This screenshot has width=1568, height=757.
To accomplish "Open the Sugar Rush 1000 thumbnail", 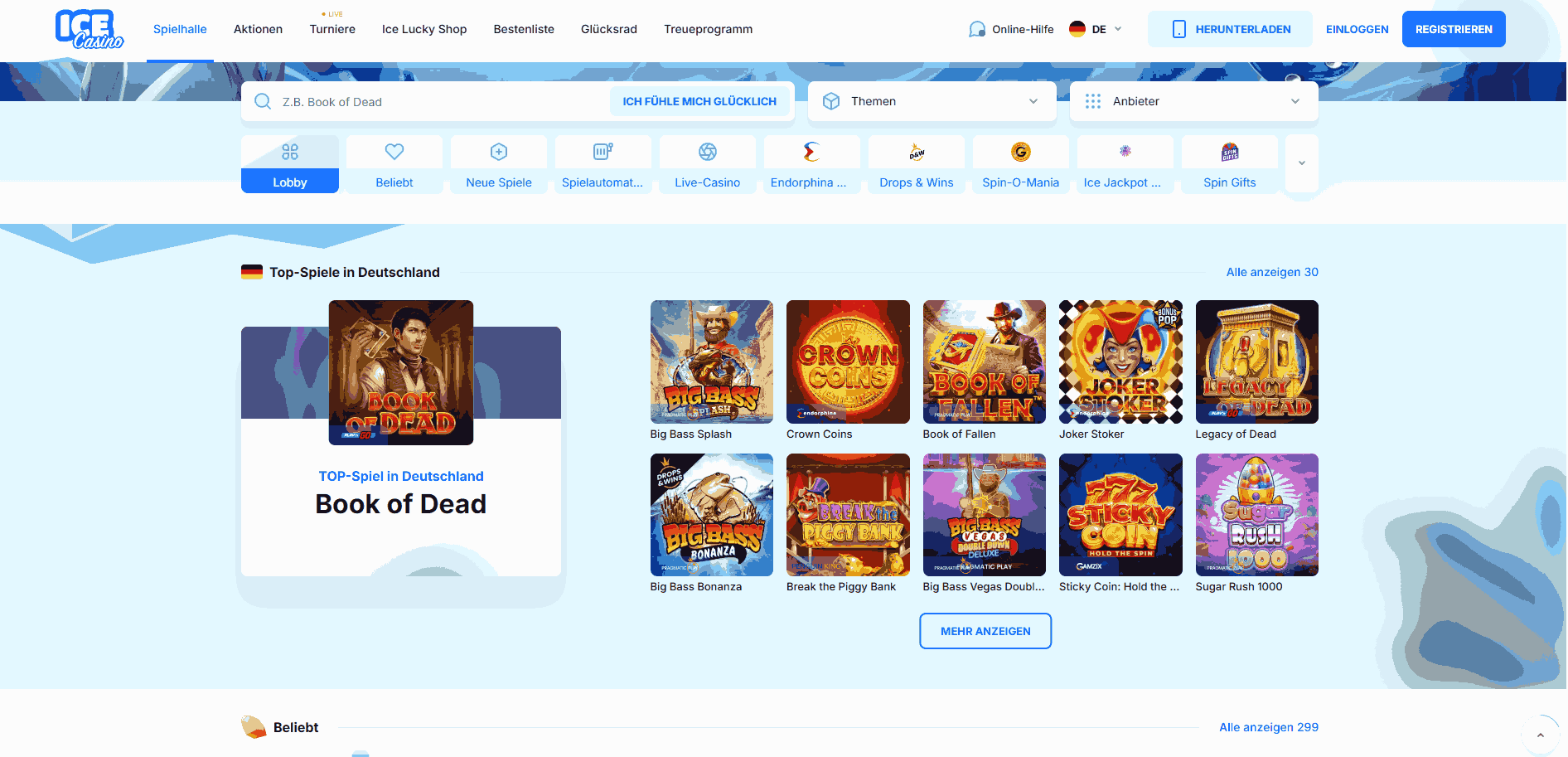I will [x=1257, y=515].
